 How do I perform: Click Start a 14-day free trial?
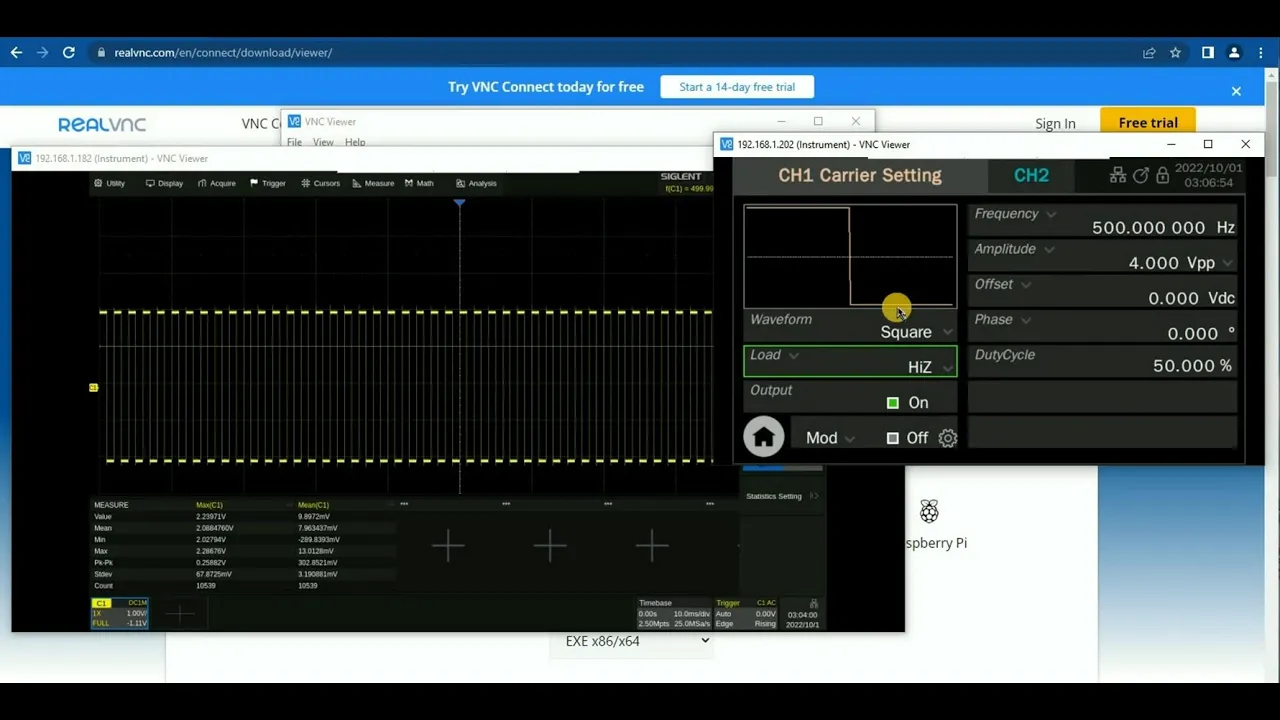click(737, 87)
